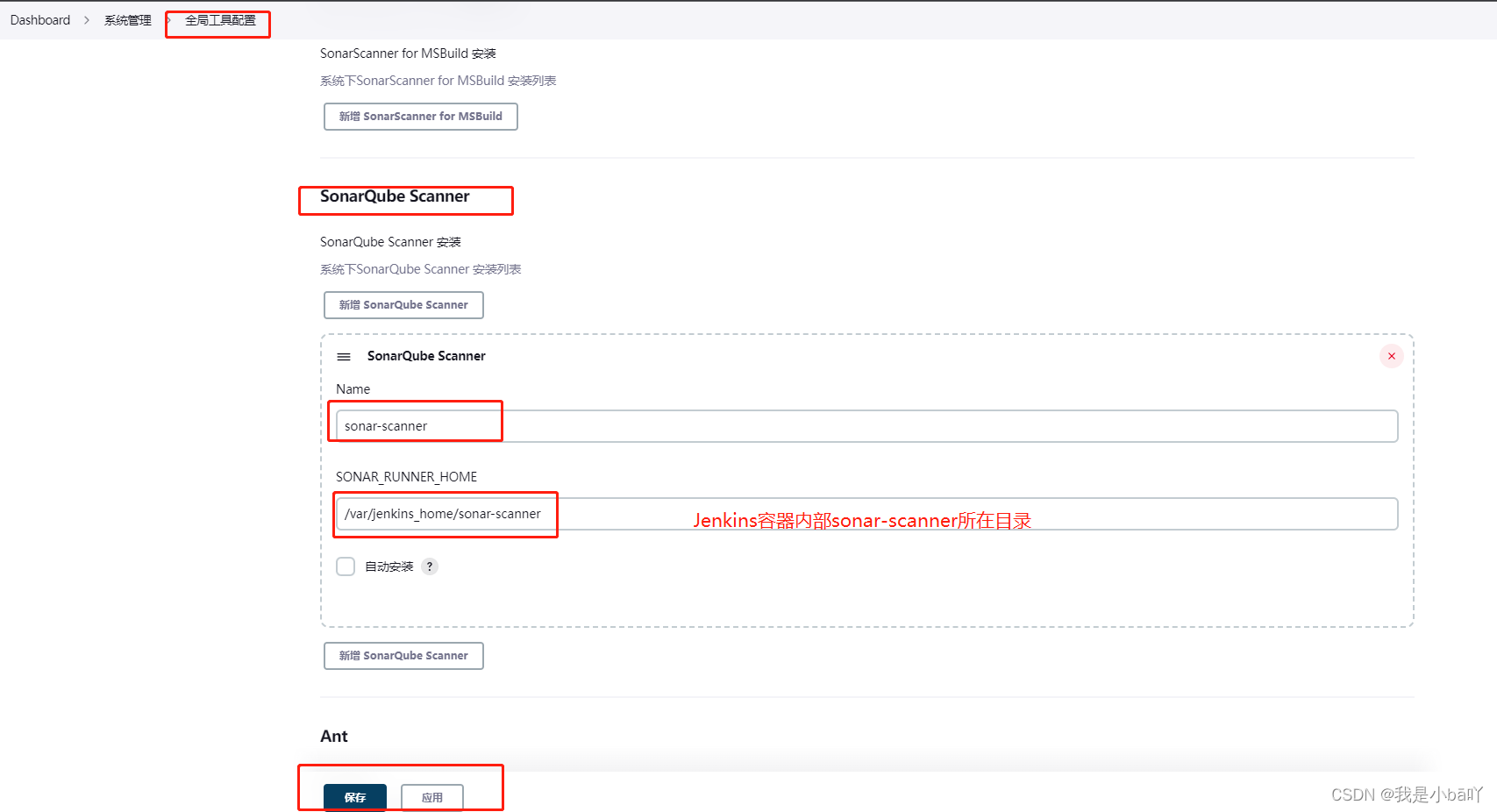Click the chevron after Dashboard breadcrumb
The height and width of the screenshot is (812, 1497).
[87, 20]
